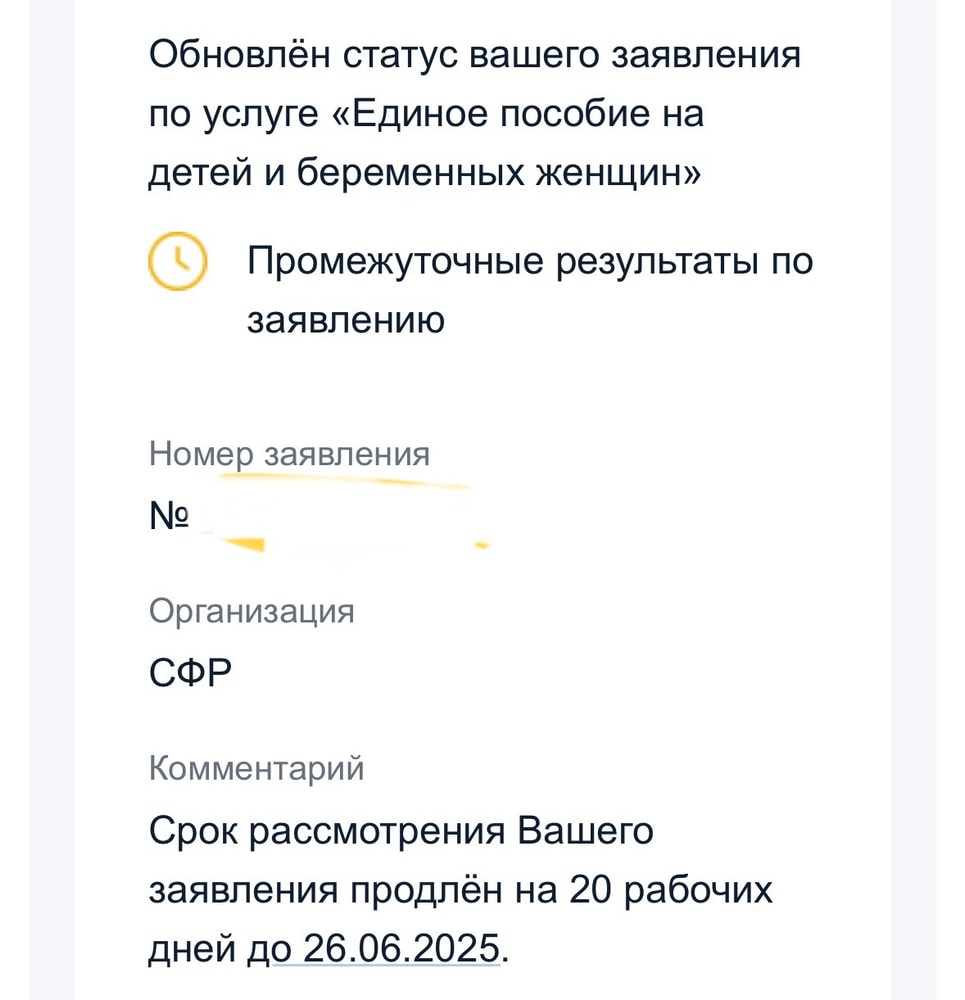Click the hidden application number area
Image resolution: width=965 pixels, height=1000 pixels.
tap(344, 517)
